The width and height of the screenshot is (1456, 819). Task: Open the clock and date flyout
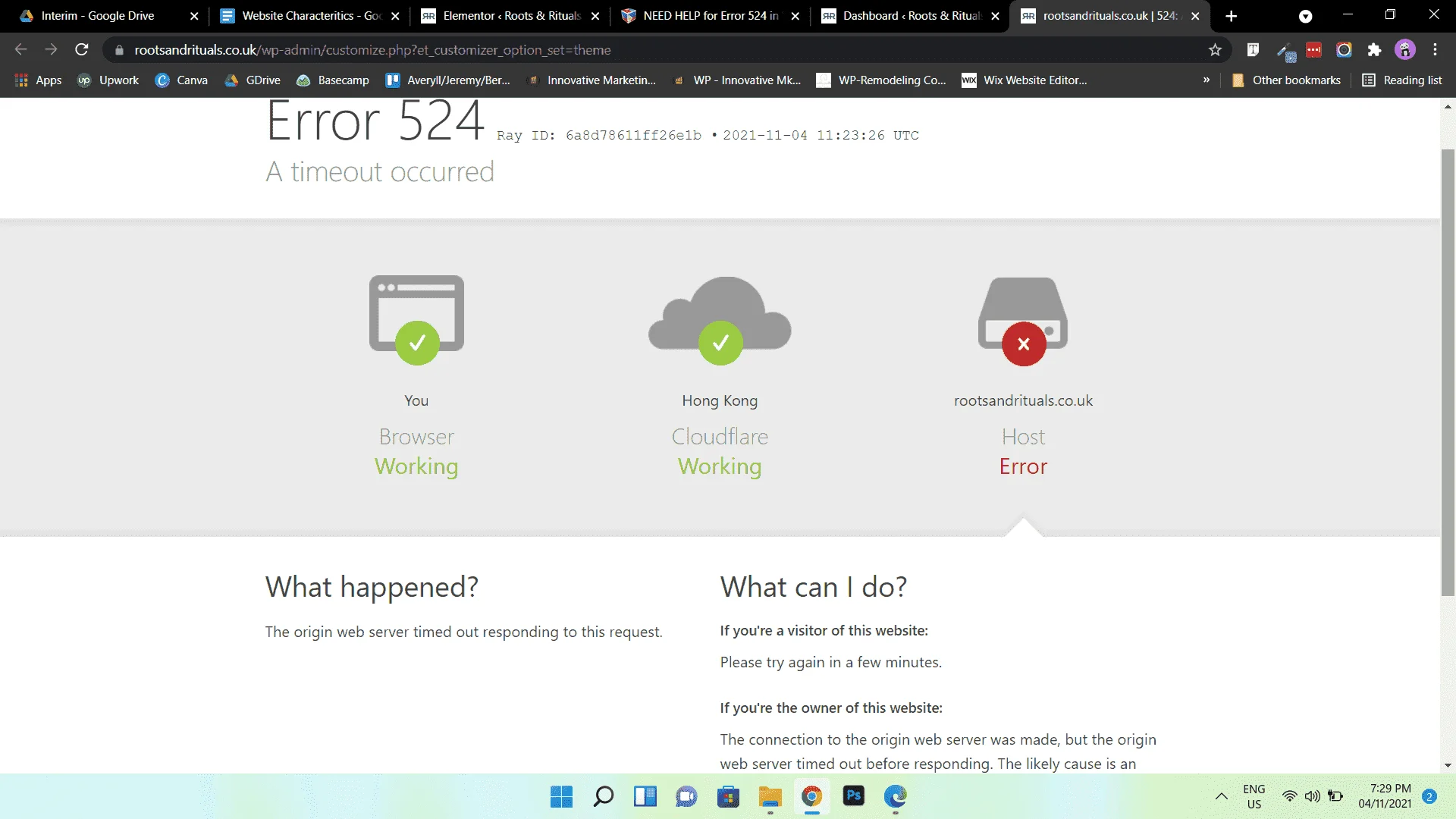pos(1385,796)
